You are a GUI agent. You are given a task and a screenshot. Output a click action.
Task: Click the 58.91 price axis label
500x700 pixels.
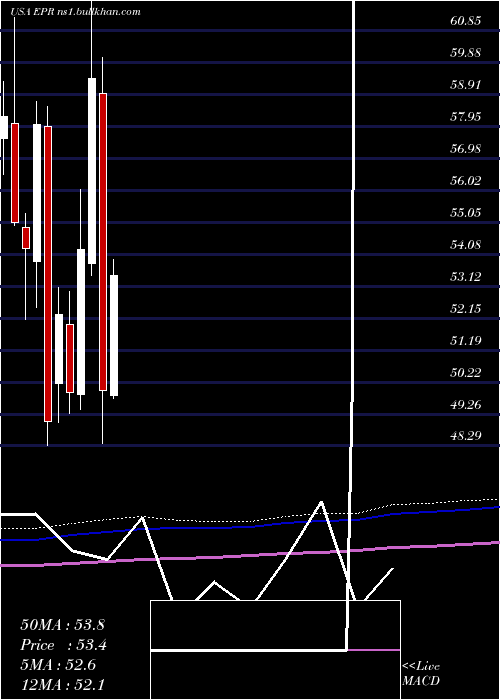click(x=466, y=85)
